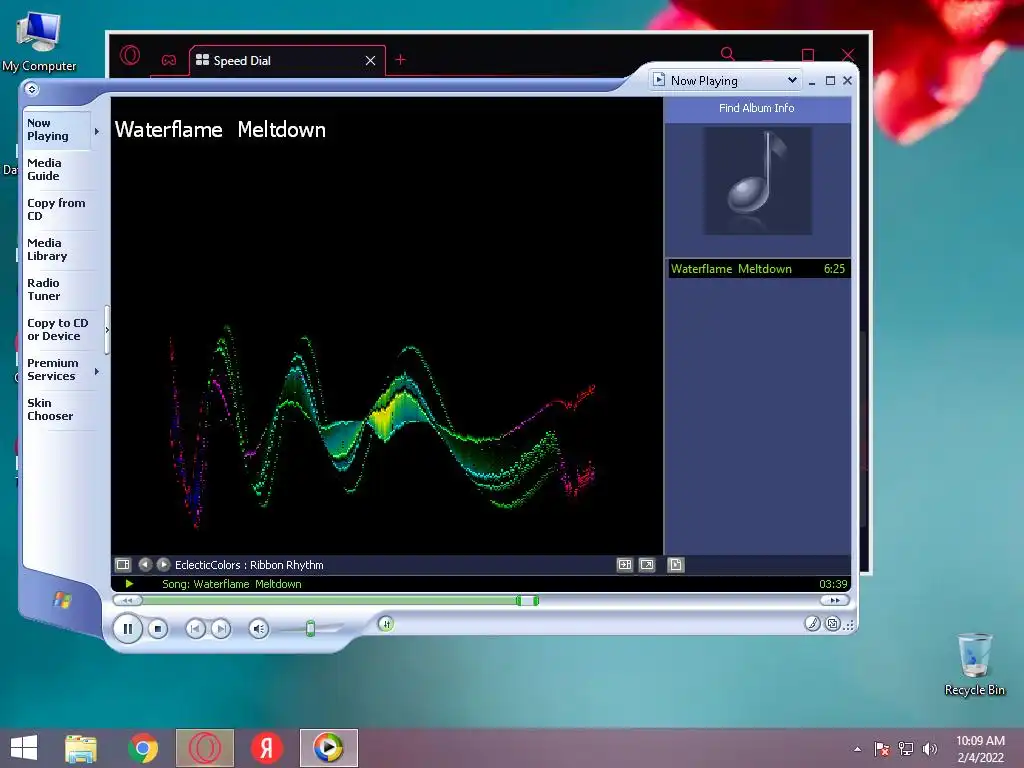Skip to the next track
Screen dimensions: 1024x768
click(221, 629)
